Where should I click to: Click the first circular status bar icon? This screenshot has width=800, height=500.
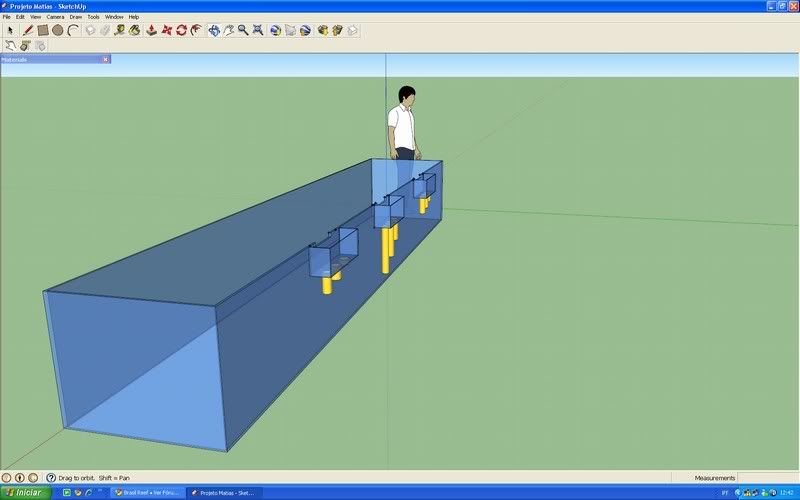[7, 478]
